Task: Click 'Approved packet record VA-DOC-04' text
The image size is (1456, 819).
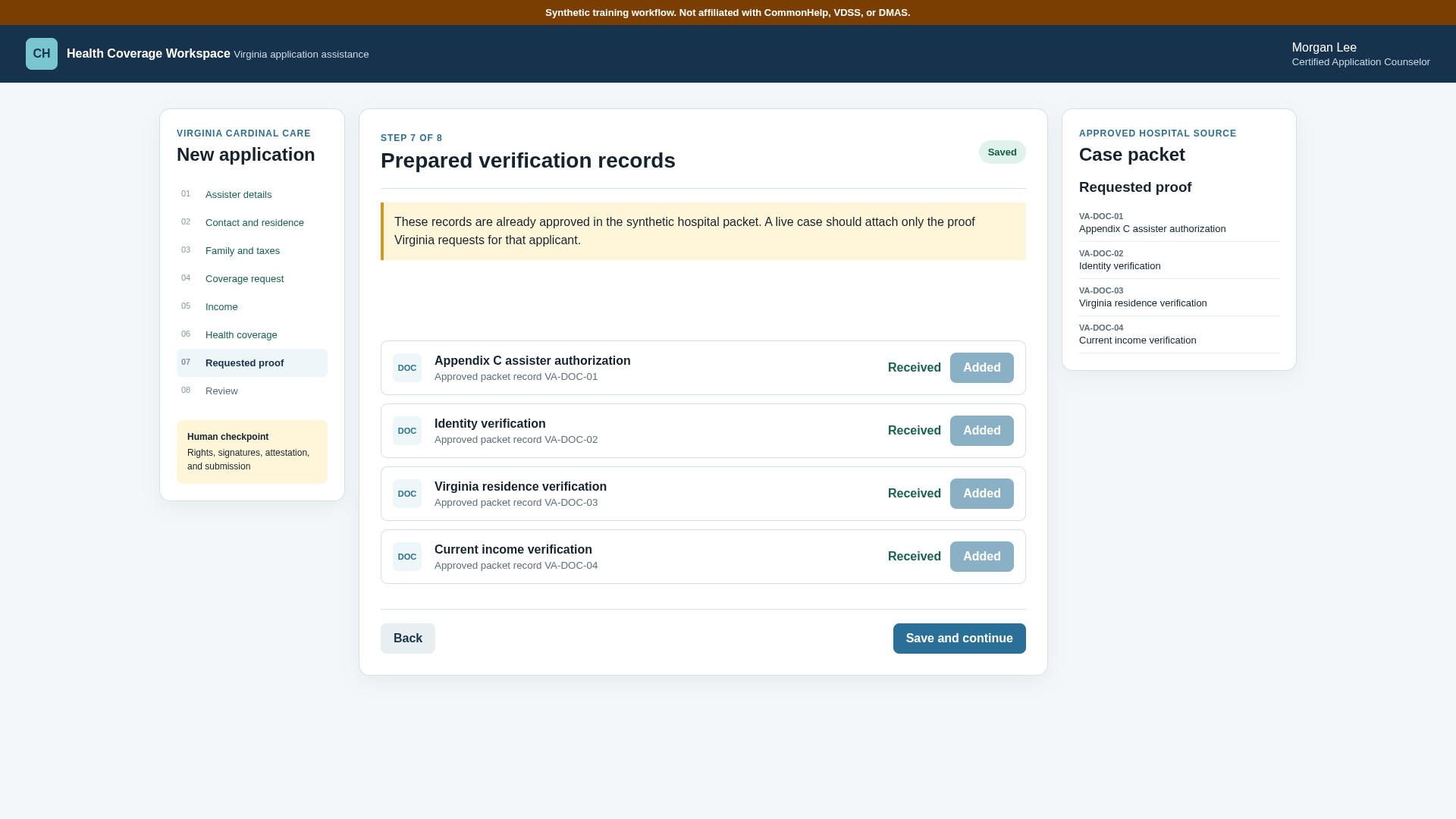Action: point(516,566)
